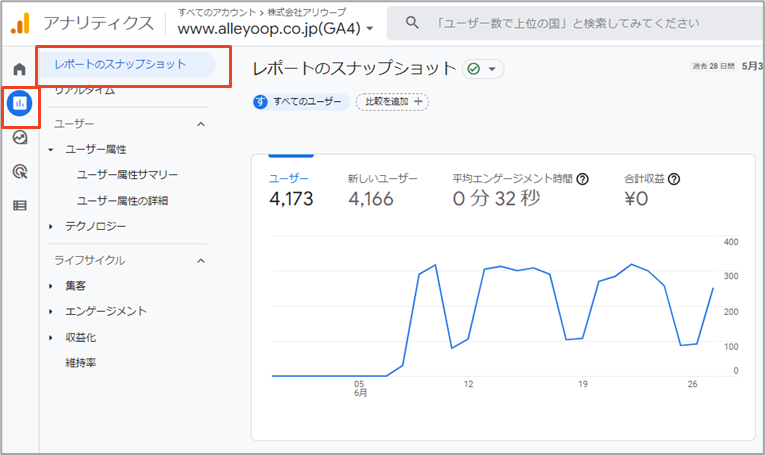
Task: Click the すべてのユーザー chip
Action: coord(301,101)
